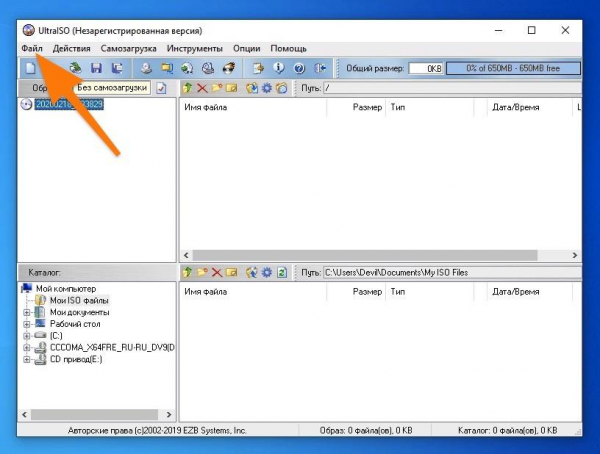Click Add files icon in image pane toolbar

(252, 88)
